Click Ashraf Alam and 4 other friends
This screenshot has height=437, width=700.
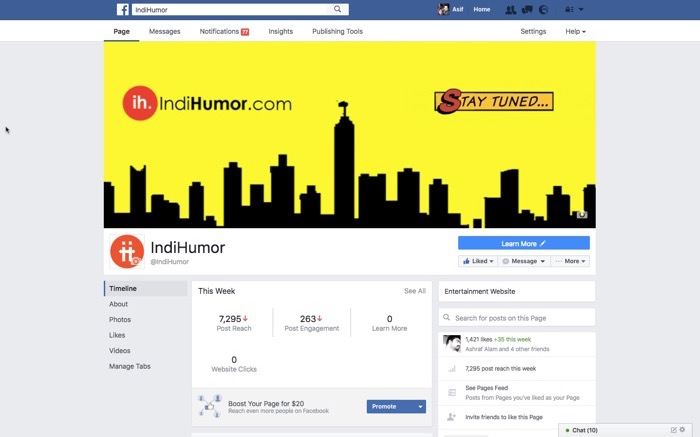pos(507,349)
